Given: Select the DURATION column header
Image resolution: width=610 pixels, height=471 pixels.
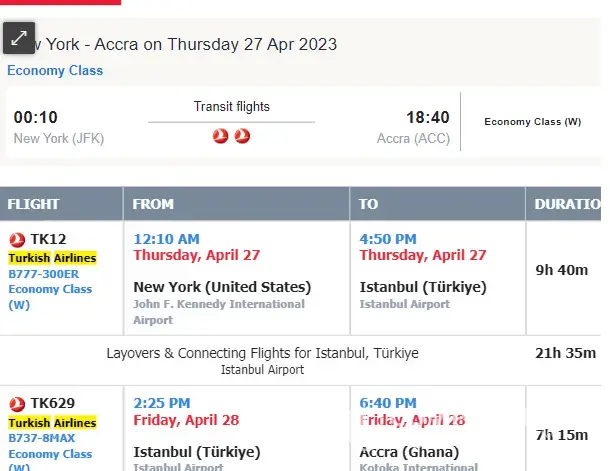Looking at the screenshot, I should 567,204.
